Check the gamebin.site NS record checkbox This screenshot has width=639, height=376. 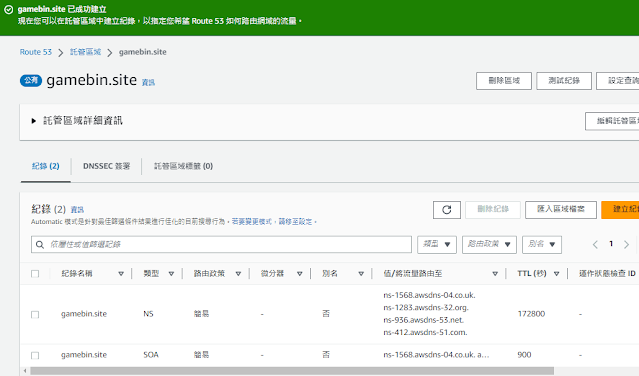35,314
